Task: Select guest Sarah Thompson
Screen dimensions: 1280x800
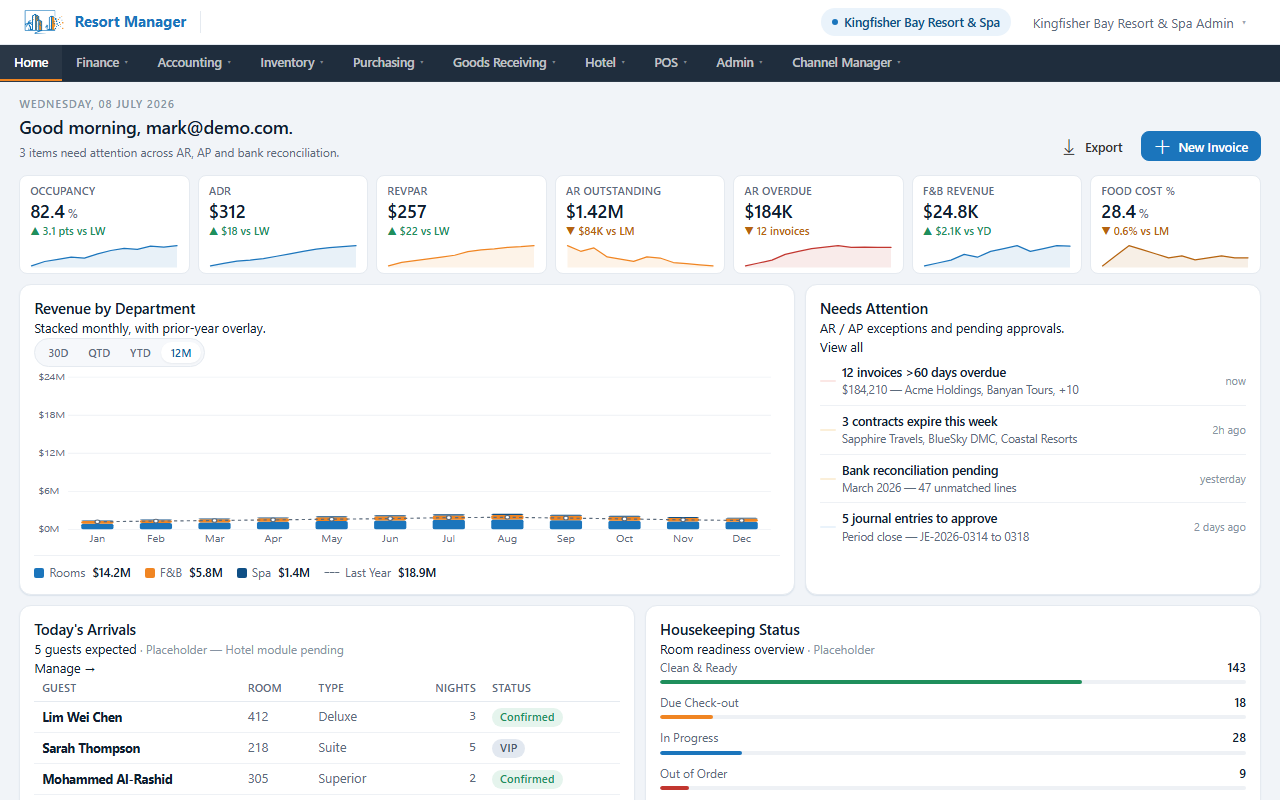Action: click(x=91, y=748)
